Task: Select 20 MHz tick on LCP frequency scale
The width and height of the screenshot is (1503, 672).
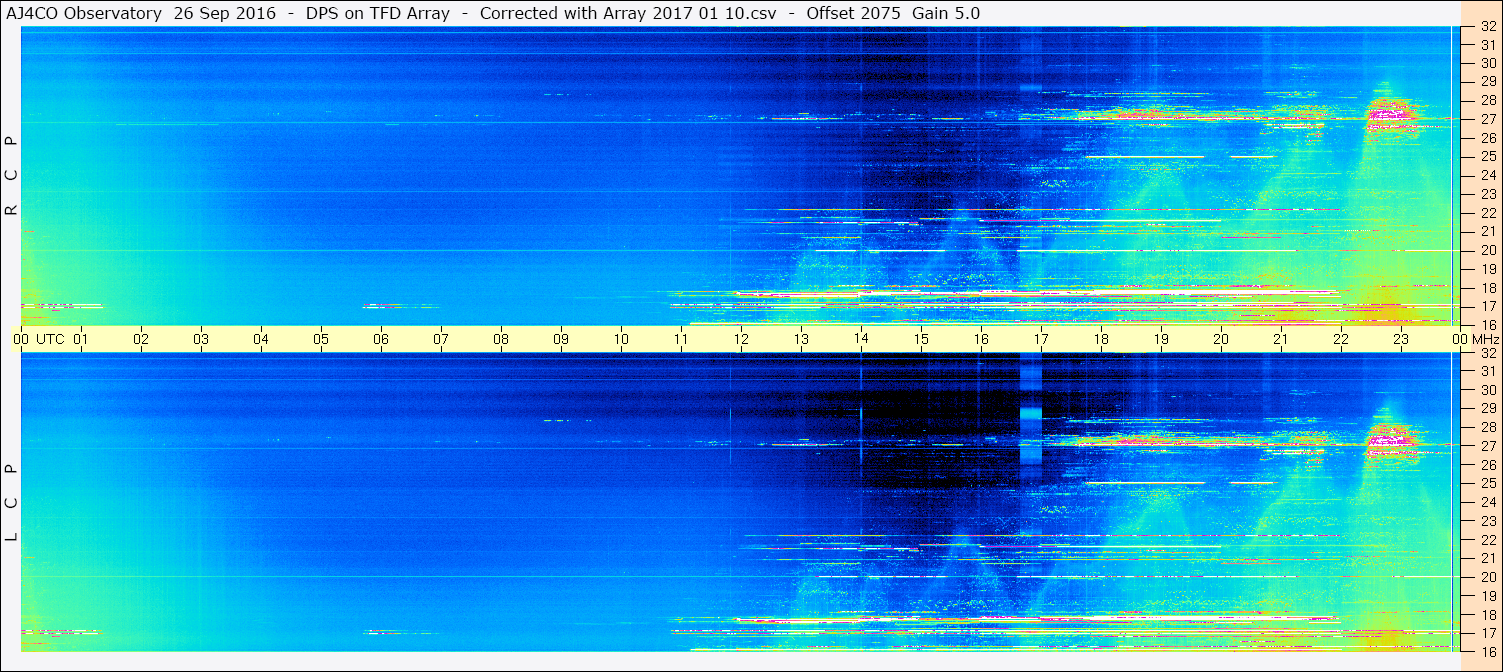Action: coord(1487,577)
